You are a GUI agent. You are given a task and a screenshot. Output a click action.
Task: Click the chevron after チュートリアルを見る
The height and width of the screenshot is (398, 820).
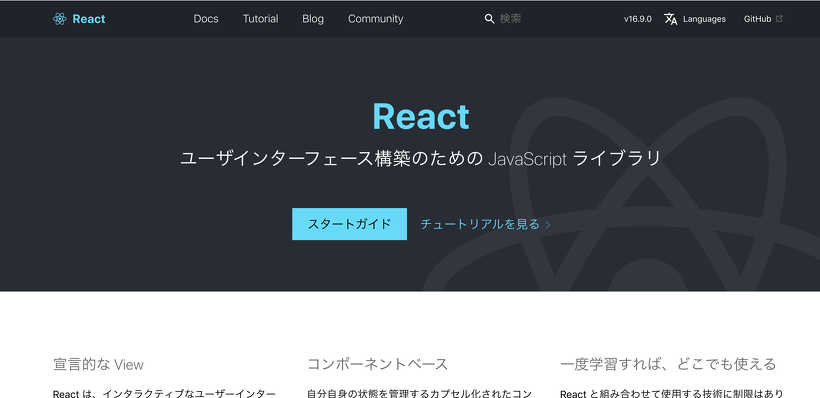(x=548, y=225)
